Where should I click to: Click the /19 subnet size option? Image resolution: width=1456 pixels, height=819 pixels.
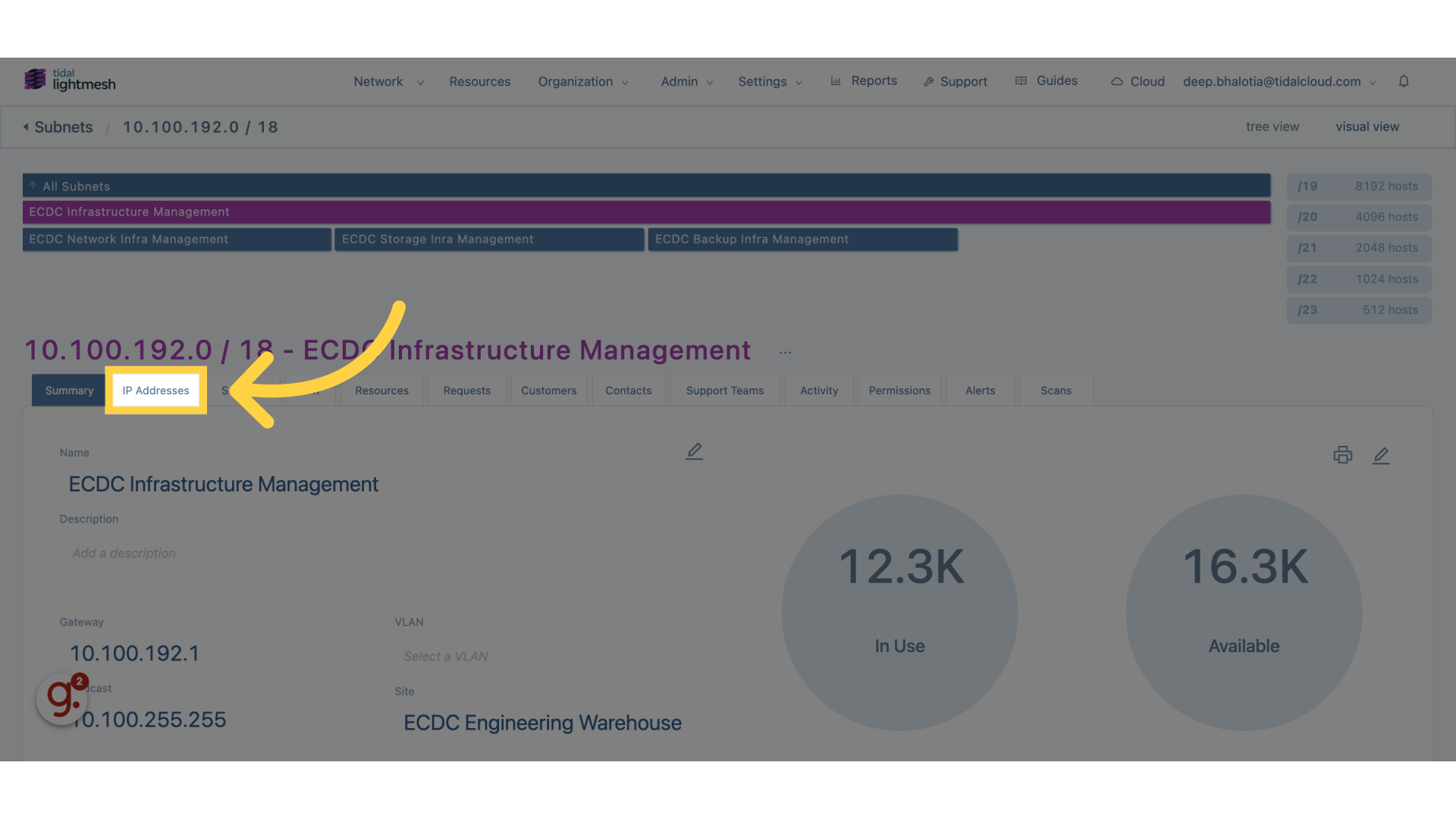point(1357,185)
